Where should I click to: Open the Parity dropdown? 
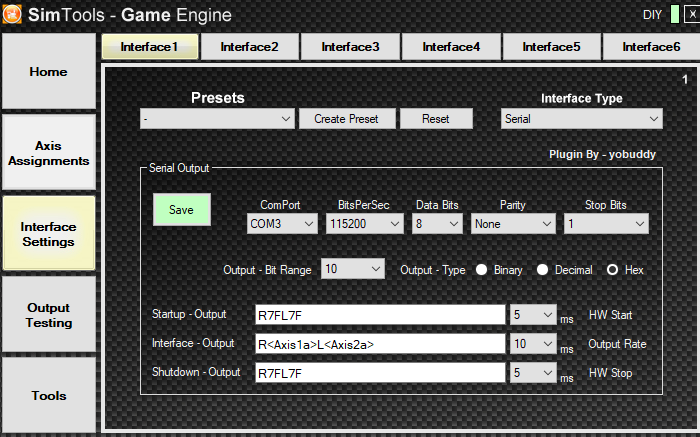[x=513, y=226]
